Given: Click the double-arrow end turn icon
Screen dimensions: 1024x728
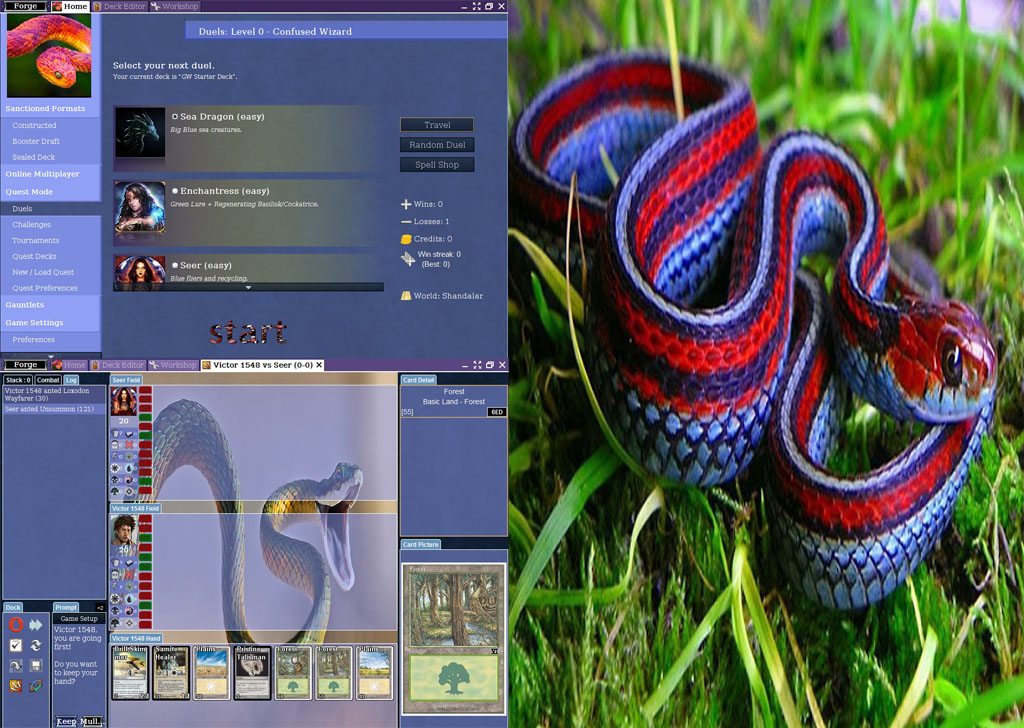Looking at the screenshot, I should (x=36, y=625).
